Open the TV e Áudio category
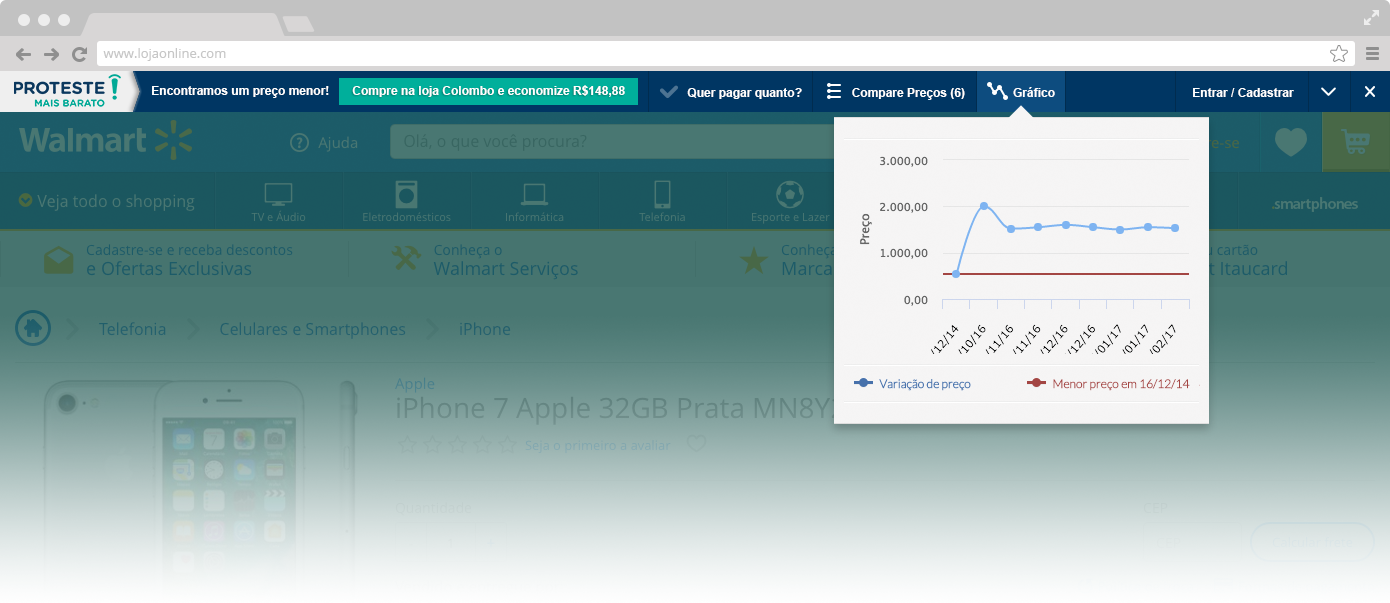Screen dimensions: 1390x603 [278, 201]
